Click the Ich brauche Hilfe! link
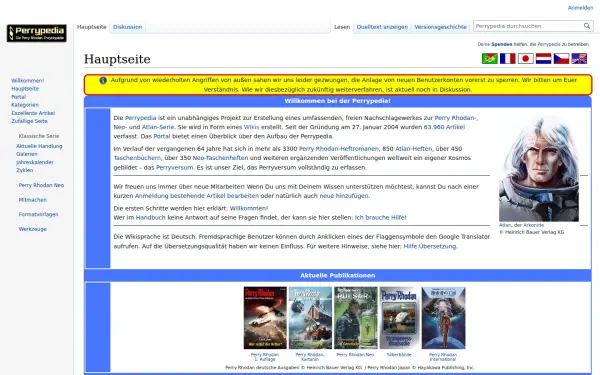600x375 pixels. (x=380, y=217)
